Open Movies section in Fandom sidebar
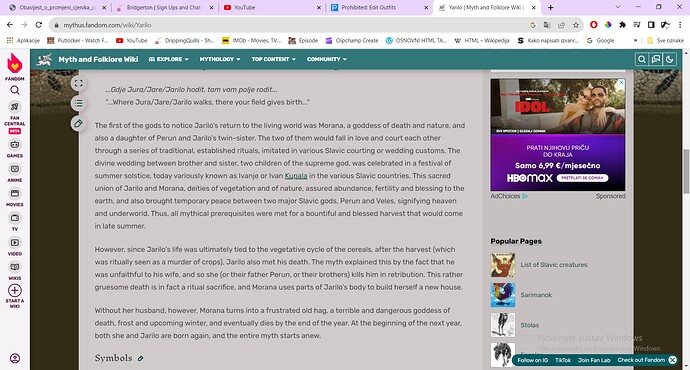This screenshot has width=690, height=370. click(x=15, y=197)
